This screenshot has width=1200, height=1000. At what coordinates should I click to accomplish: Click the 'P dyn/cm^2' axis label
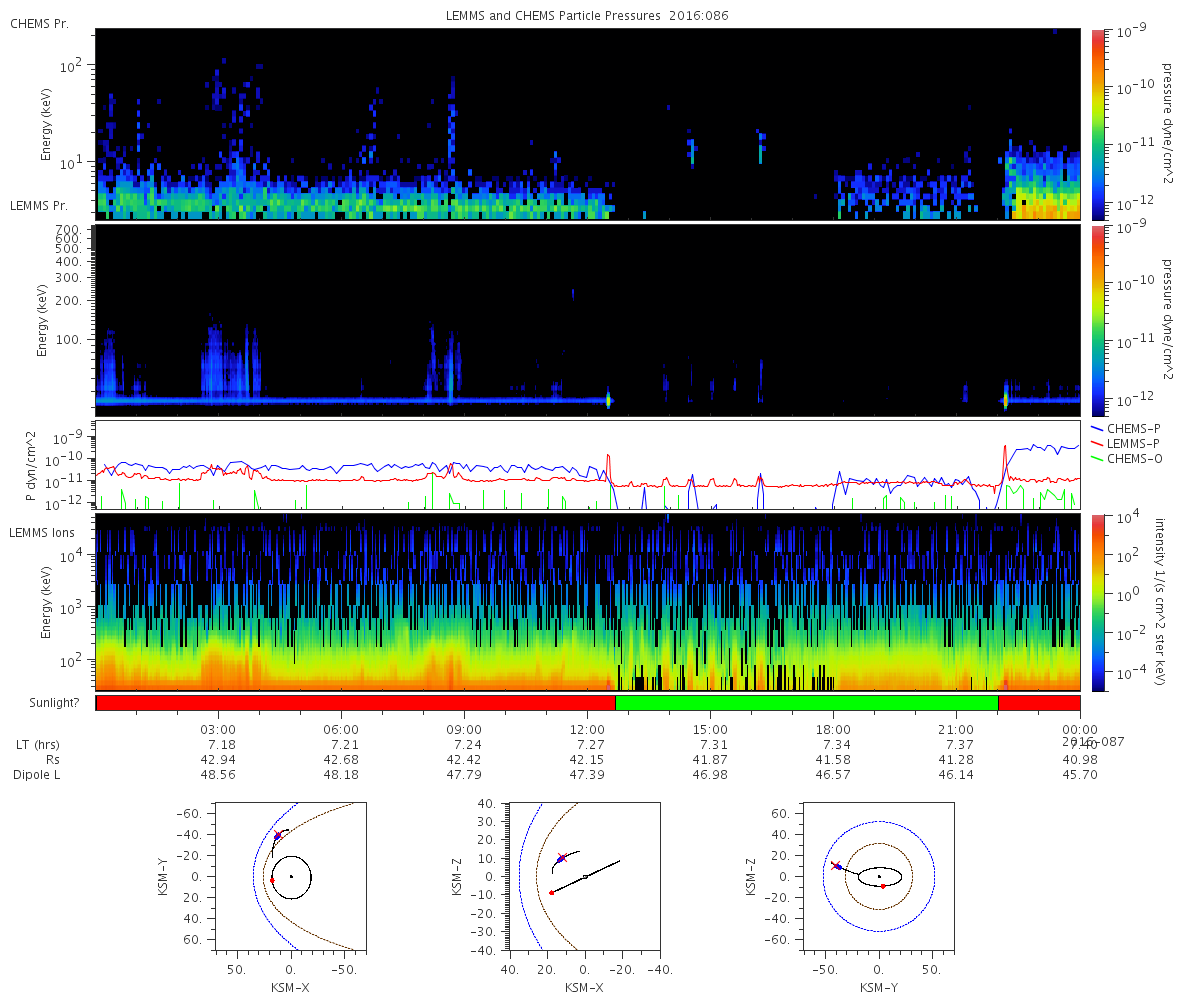tap(32, 465)
